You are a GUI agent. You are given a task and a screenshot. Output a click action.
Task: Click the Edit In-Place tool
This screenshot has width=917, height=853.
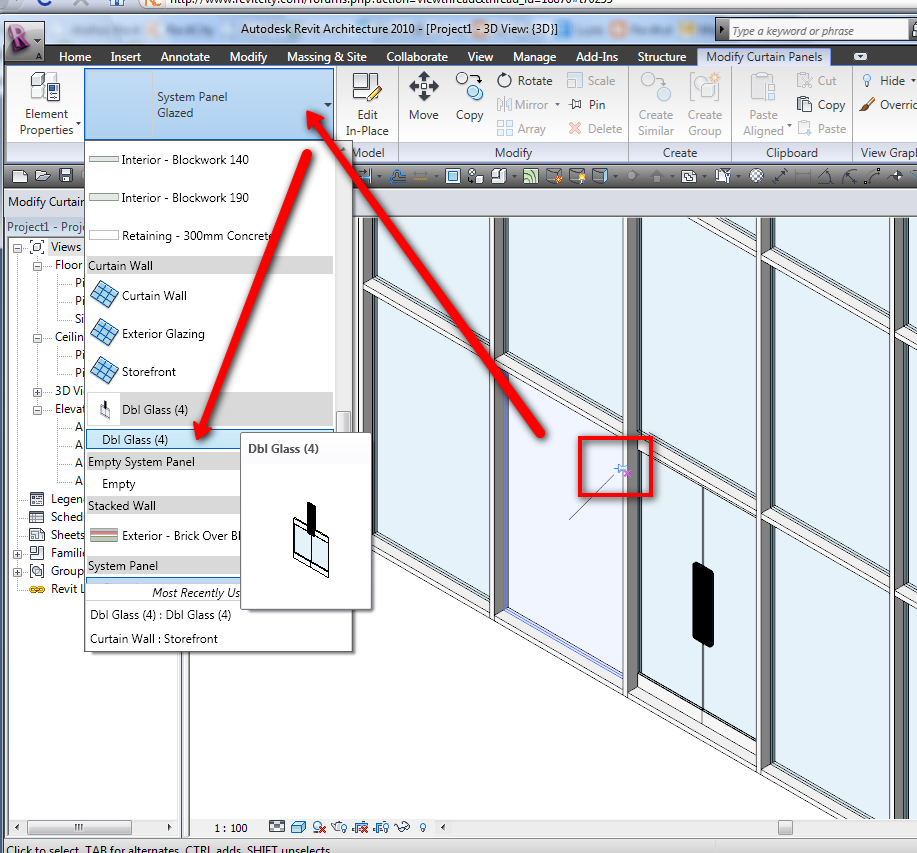(x=367, y=104)
